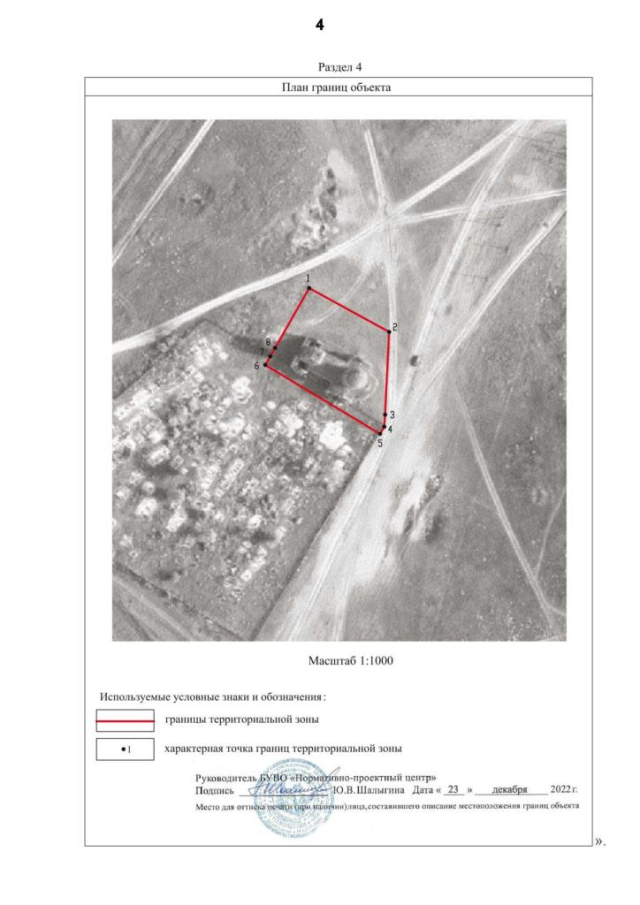
Task: Click boundary point 2 on the map
Action: (x=388, y=331)
